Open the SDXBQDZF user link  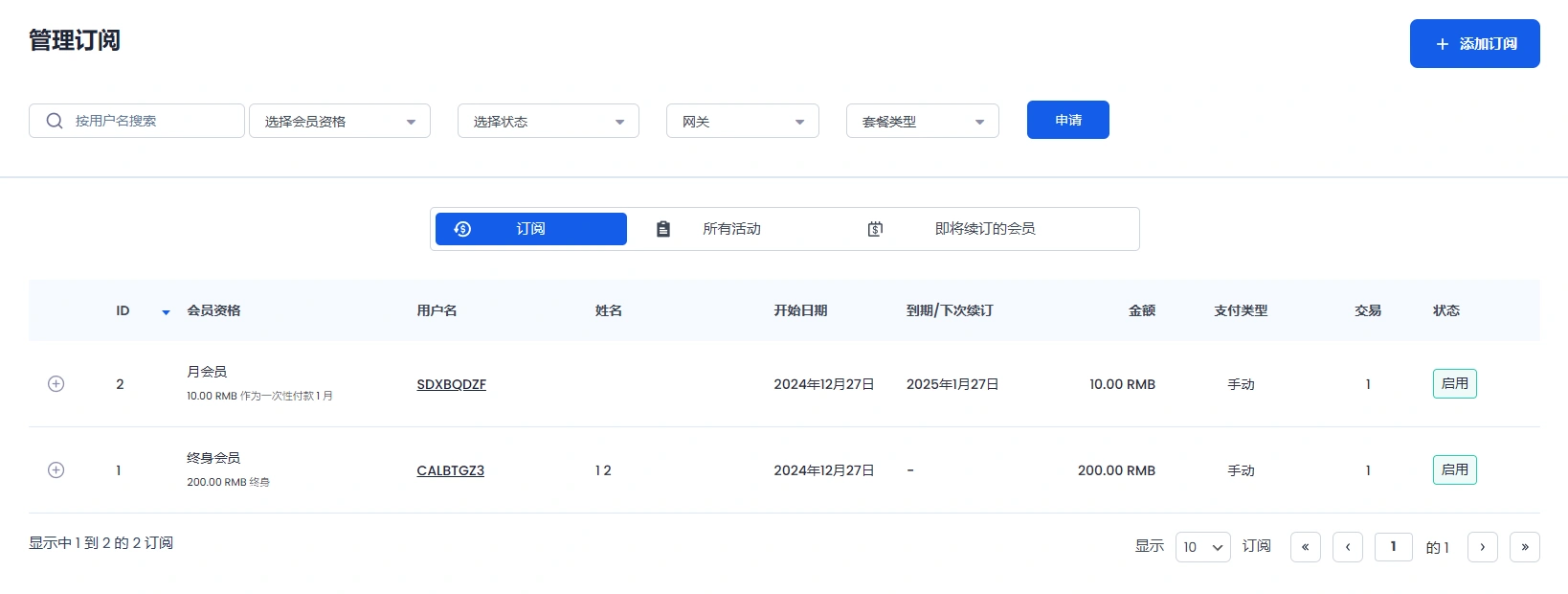point(452,384)
